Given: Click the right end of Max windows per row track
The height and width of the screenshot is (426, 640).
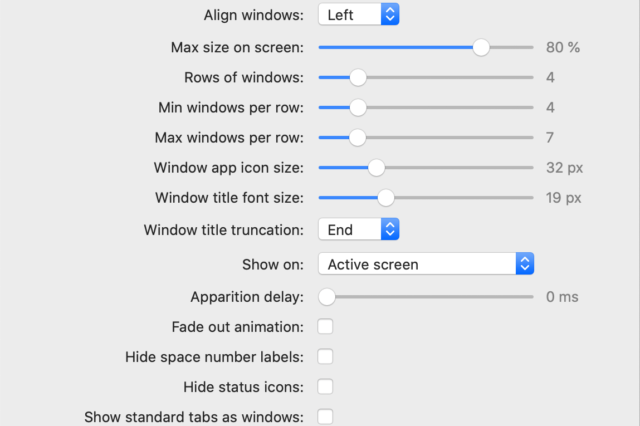Looking at the screenshot, I should click(x=531, y=137).
